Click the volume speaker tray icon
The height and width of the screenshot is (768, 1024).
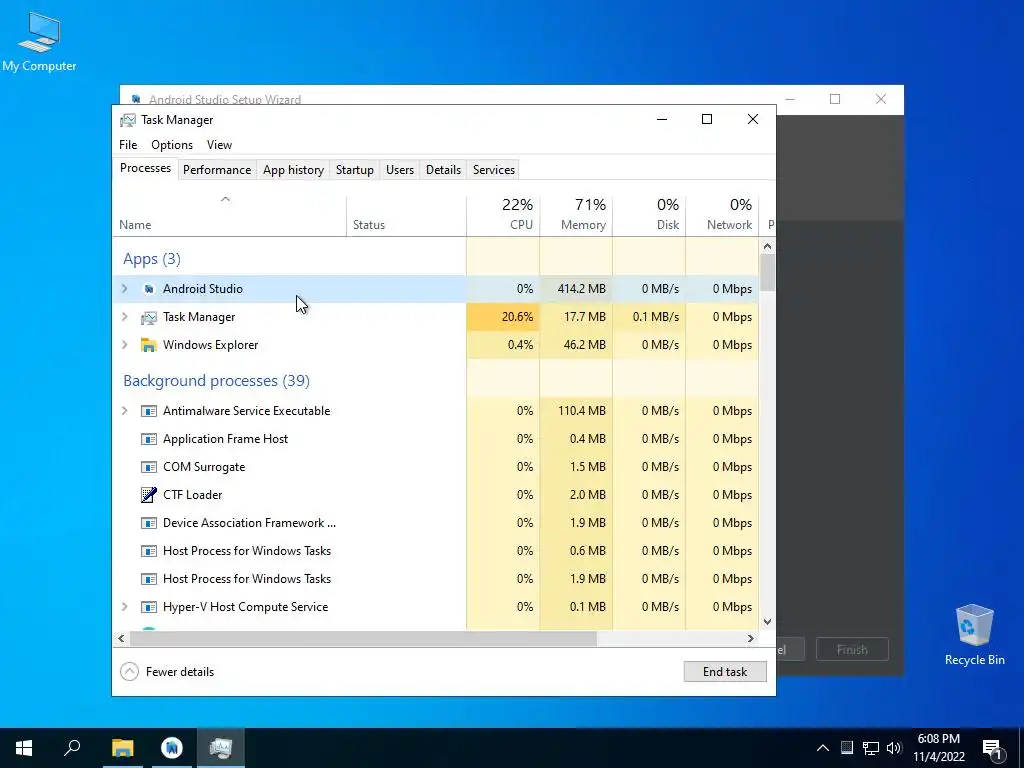click(x=894, y=748)
